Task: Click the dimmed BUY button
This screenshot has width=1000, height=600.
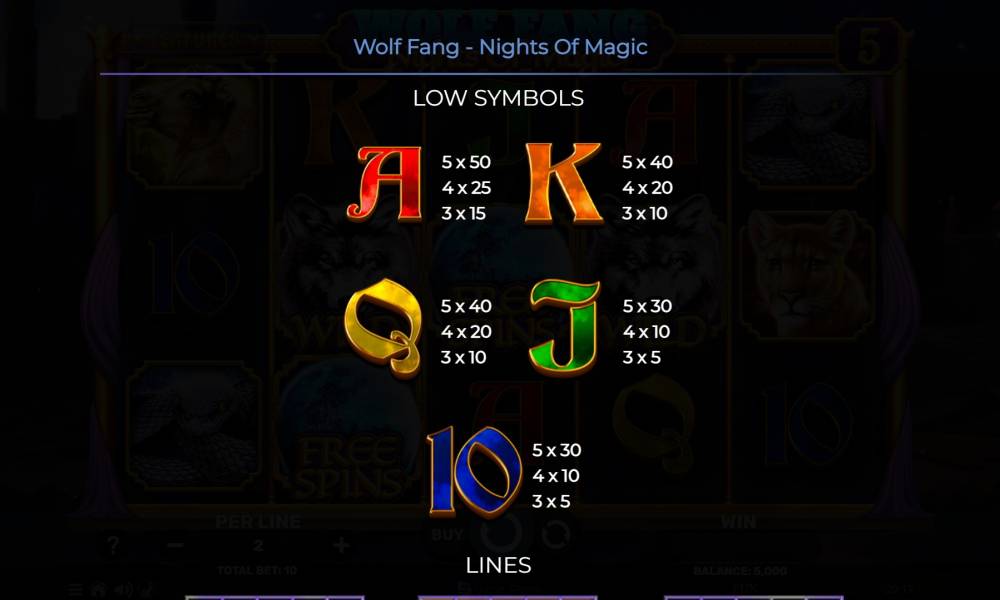Action: tap(447, 535)
